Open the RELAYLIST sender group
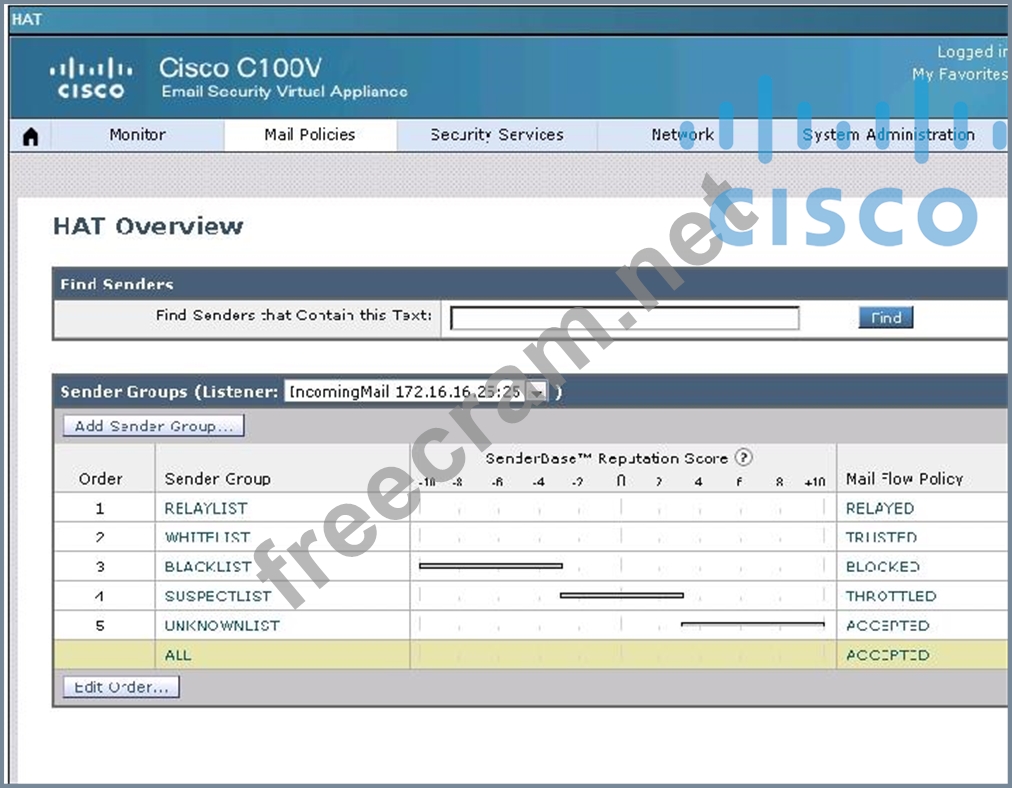The height and width of the screenshot is (788, 1012). pos(206,508)
